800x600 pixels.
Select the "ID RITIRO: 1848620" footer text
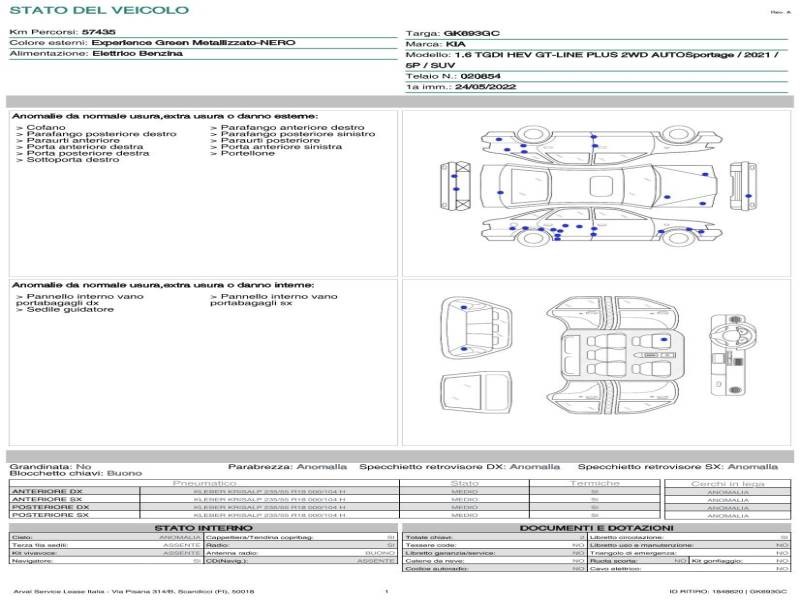pos(708,592)
